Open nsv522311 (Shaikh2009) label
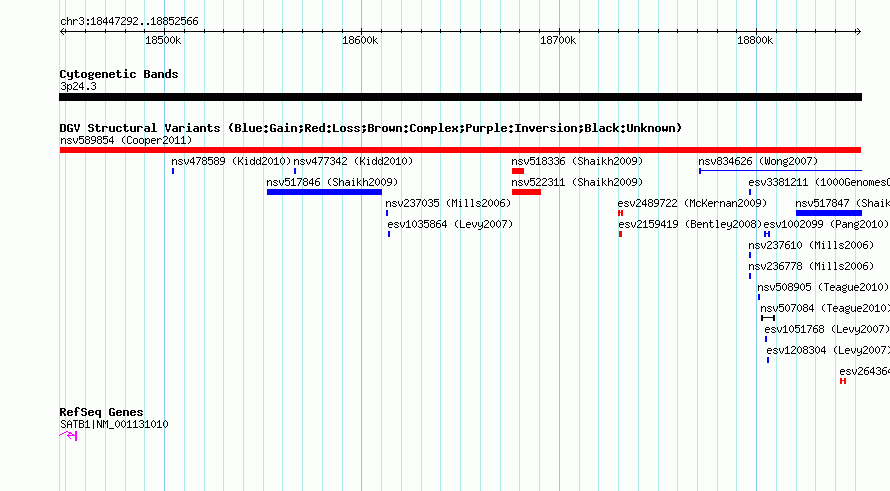 click(x=577, y=182)
